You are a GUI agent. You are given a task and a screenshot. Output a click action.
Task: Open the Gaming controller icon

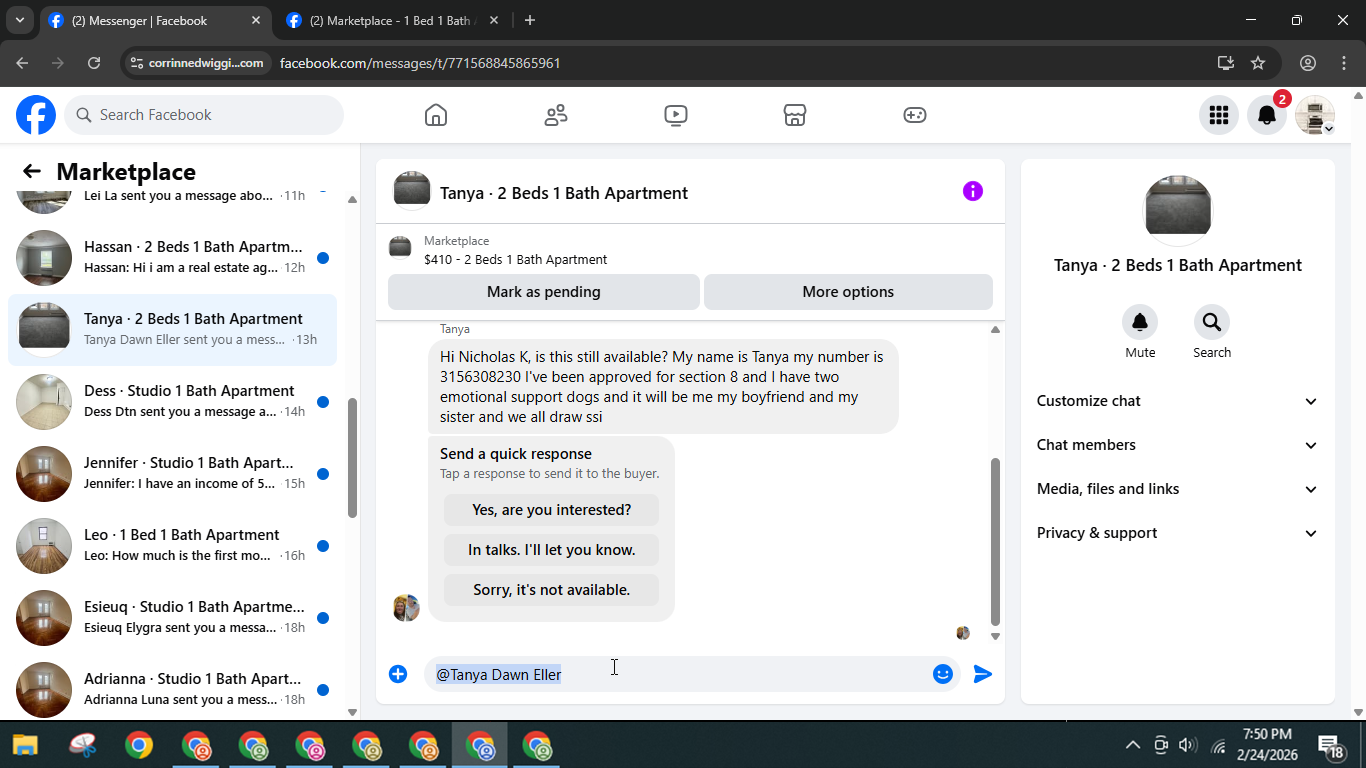[x=915, y=115]
